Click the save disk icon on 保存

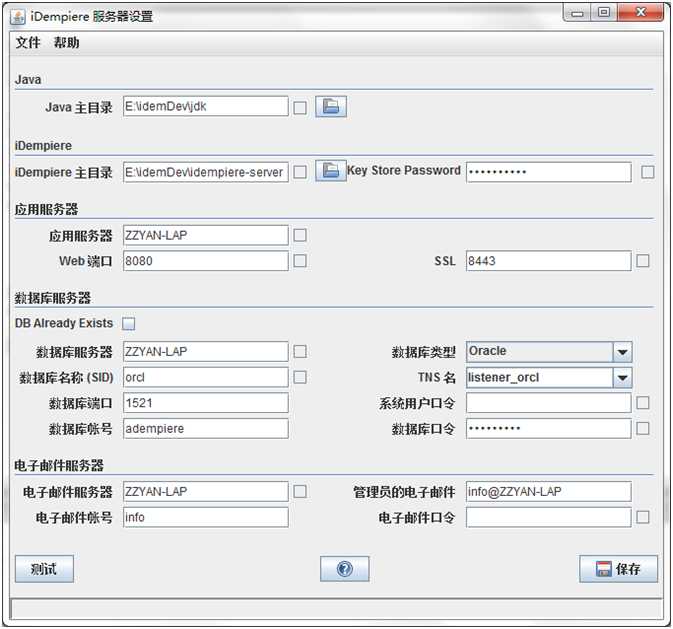point(603,569)
